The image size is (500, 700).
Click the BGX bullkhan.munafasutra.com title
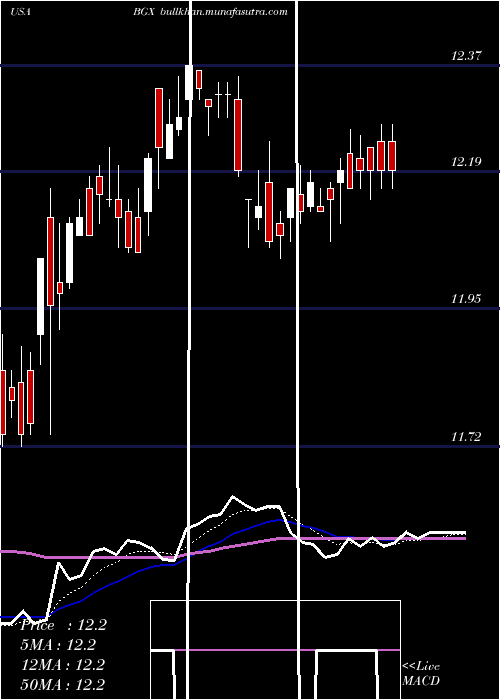click(210, 12)
